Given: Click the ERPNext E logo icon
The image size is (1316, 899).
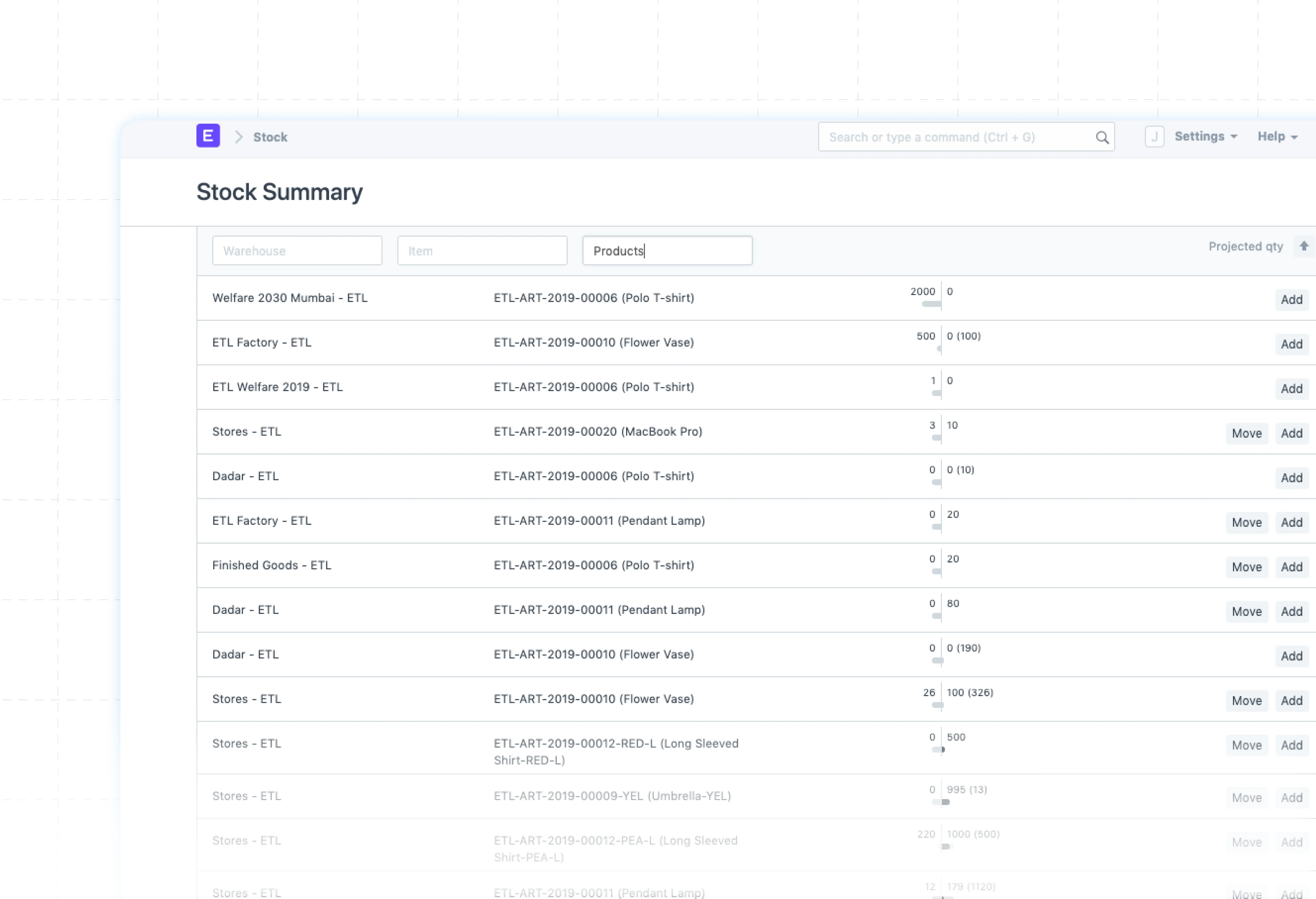Looking at the screenshot, I should [208, 136].
